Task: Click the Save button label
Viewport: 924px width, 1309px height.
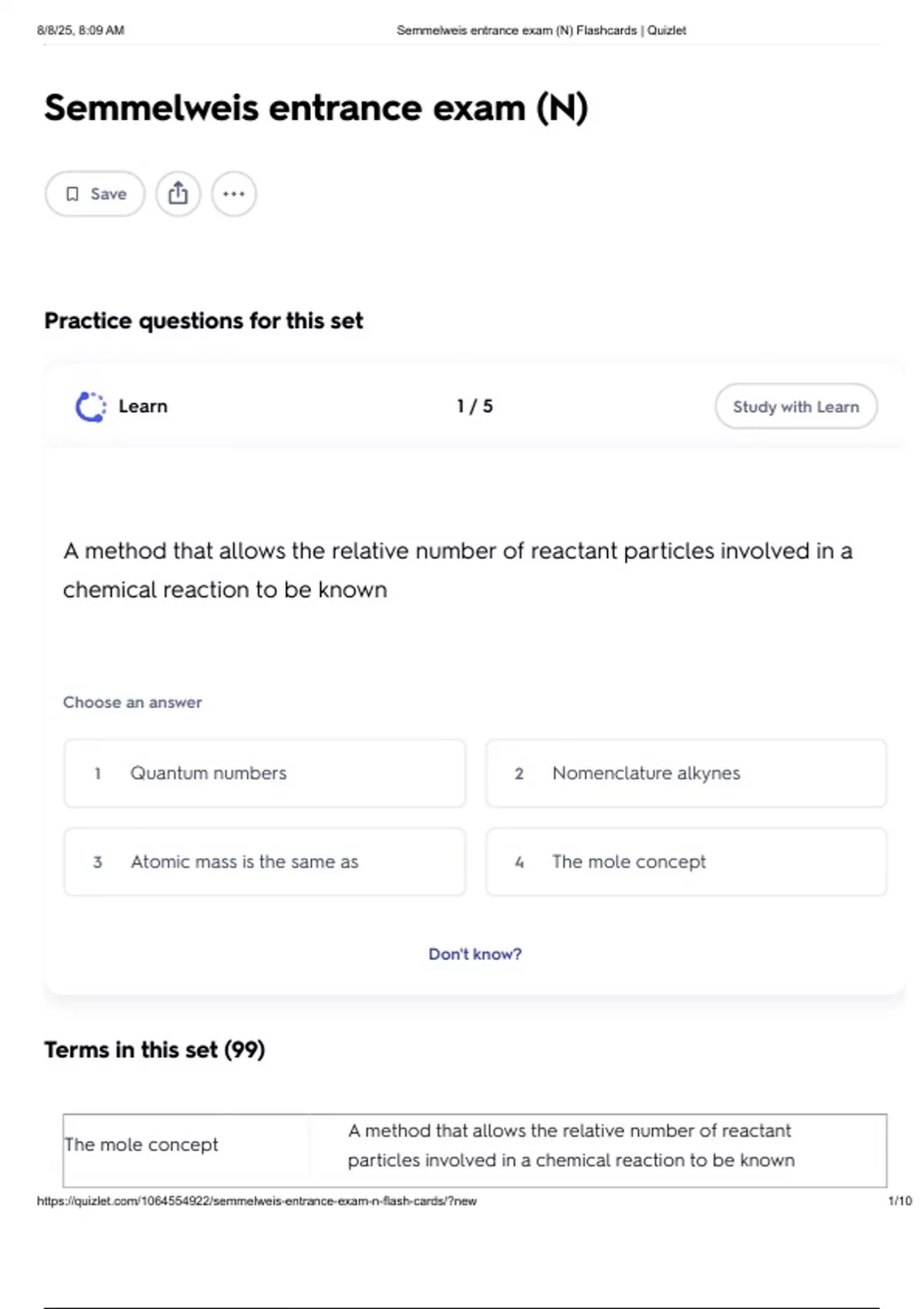Action: [109, 194]
